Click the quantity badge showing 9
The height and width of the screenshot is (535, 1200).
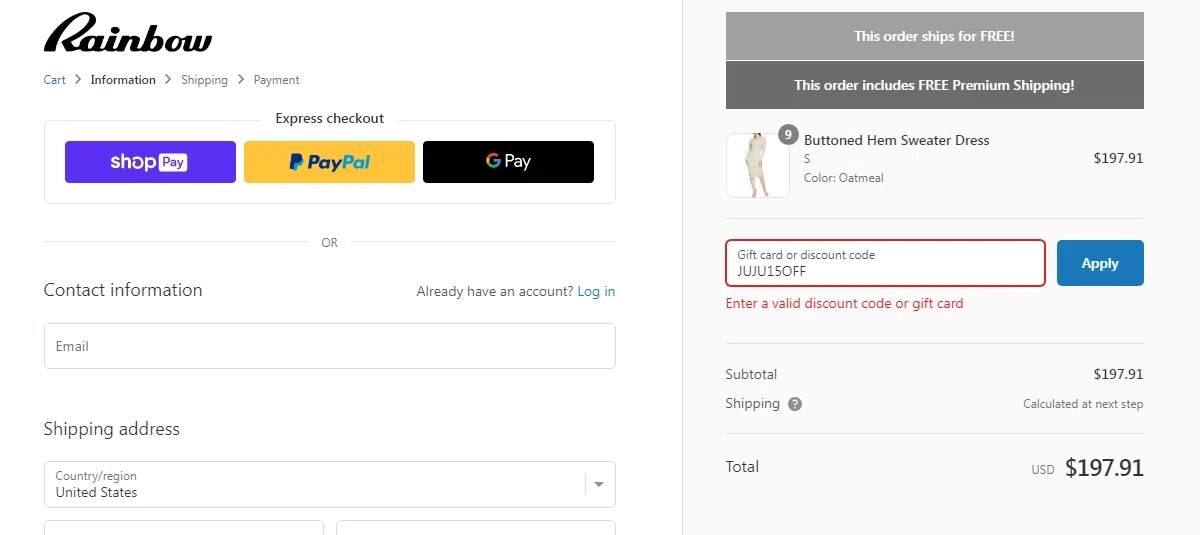(x=788, y=134)
